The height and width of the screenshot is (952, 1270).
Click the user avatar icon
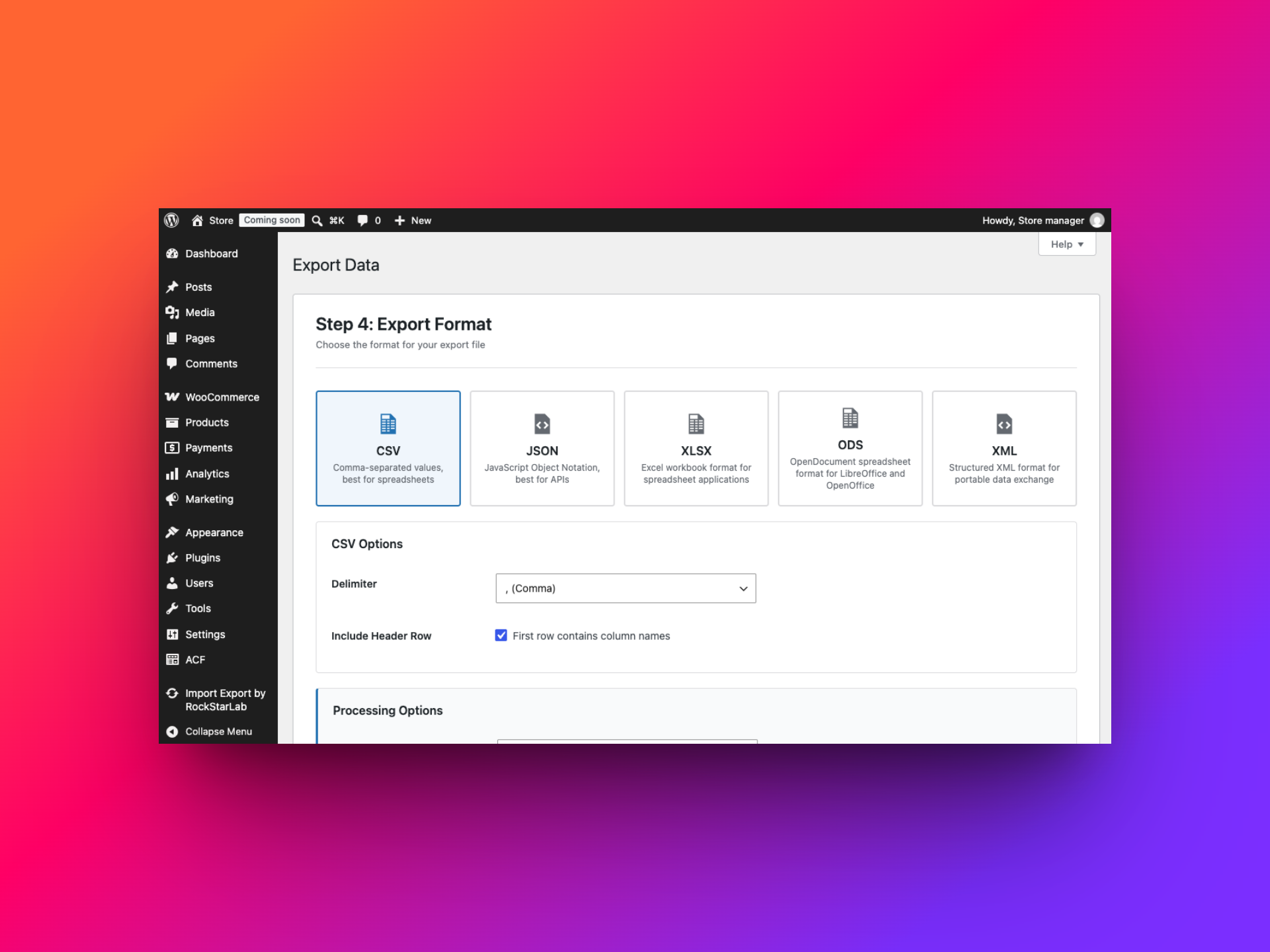pyautogui.click(x=1097, y=220)
